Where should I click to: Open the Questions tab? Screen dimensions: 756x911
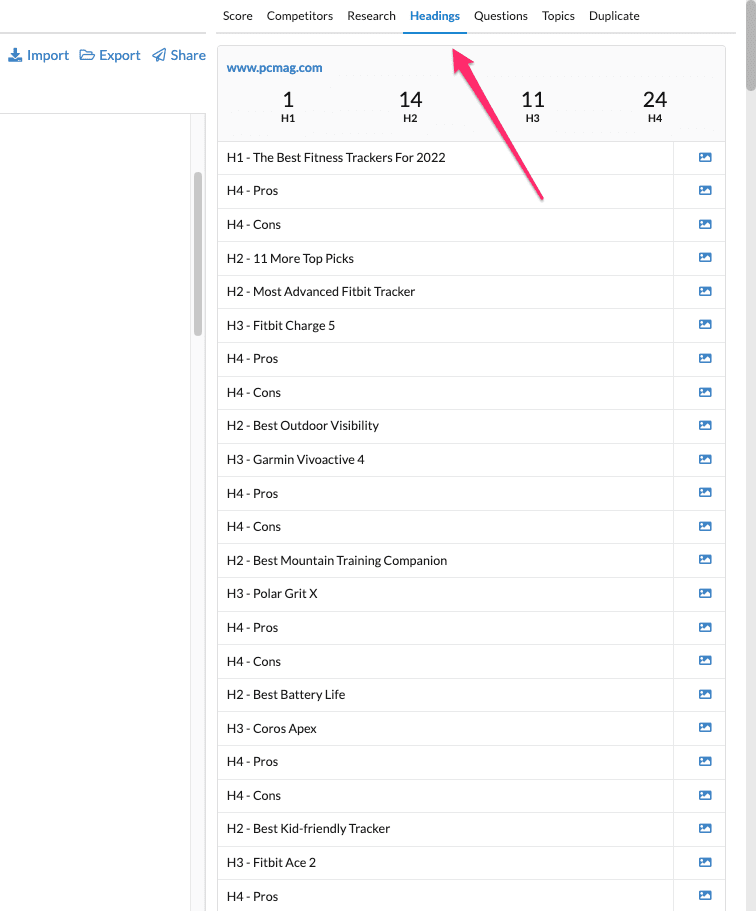[500, 15]
